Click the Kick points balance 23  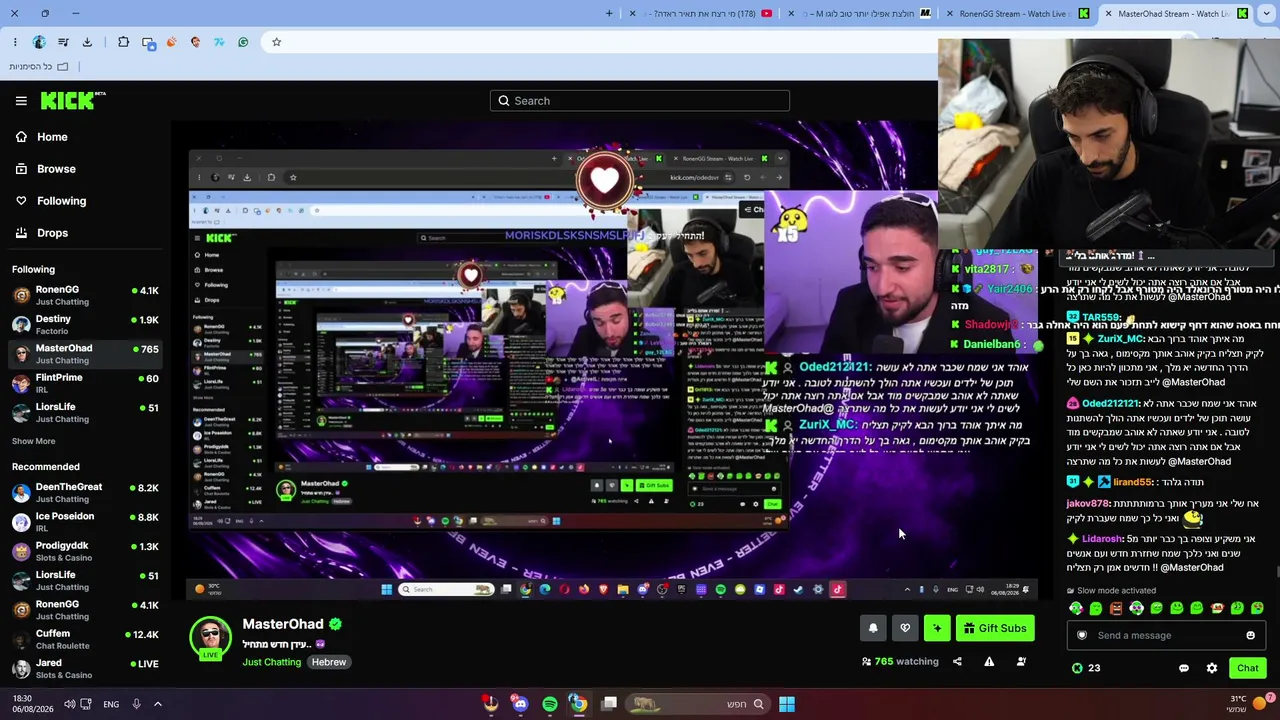coord(1086,668)
